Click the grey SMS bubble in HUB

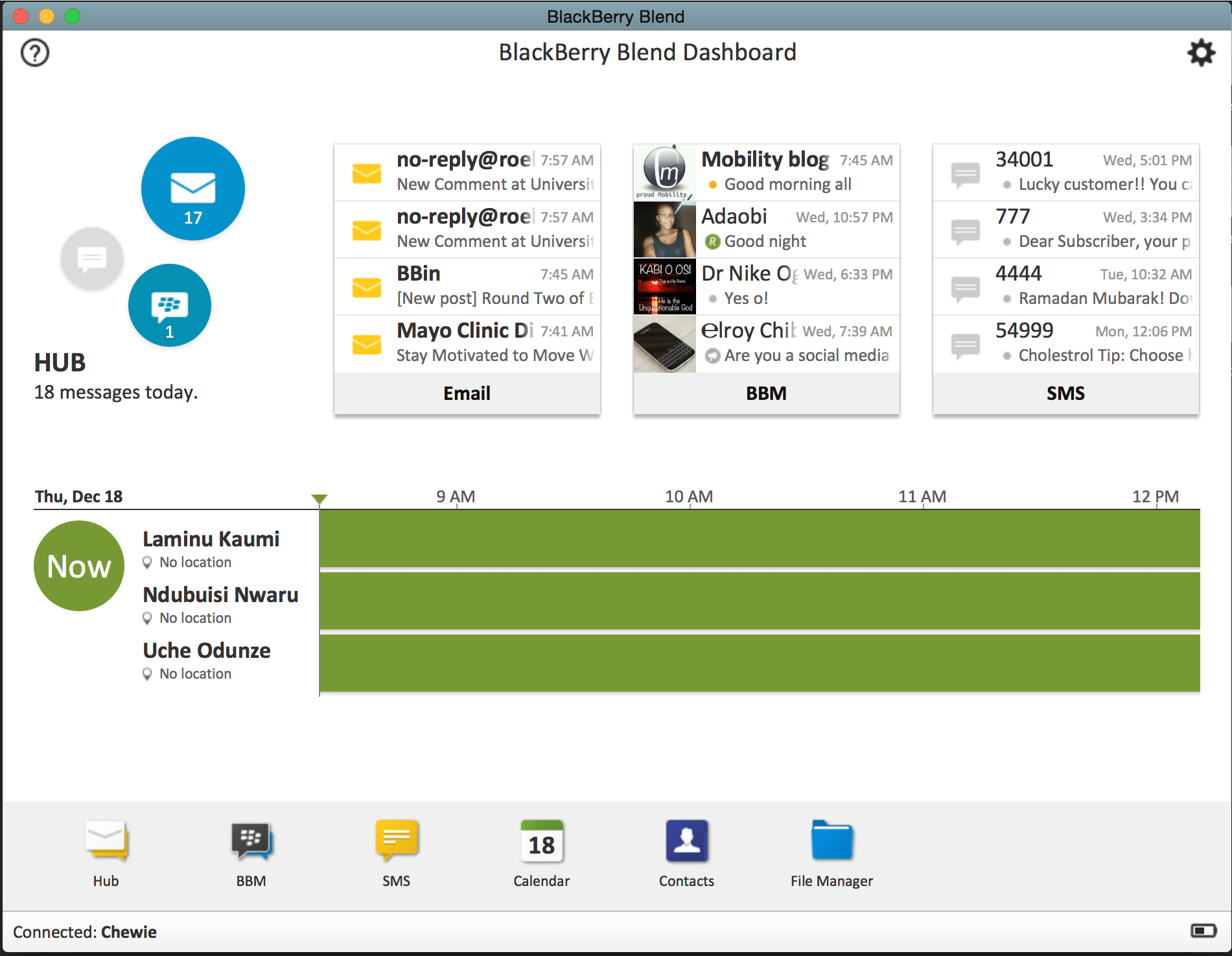tap(92, 259)
